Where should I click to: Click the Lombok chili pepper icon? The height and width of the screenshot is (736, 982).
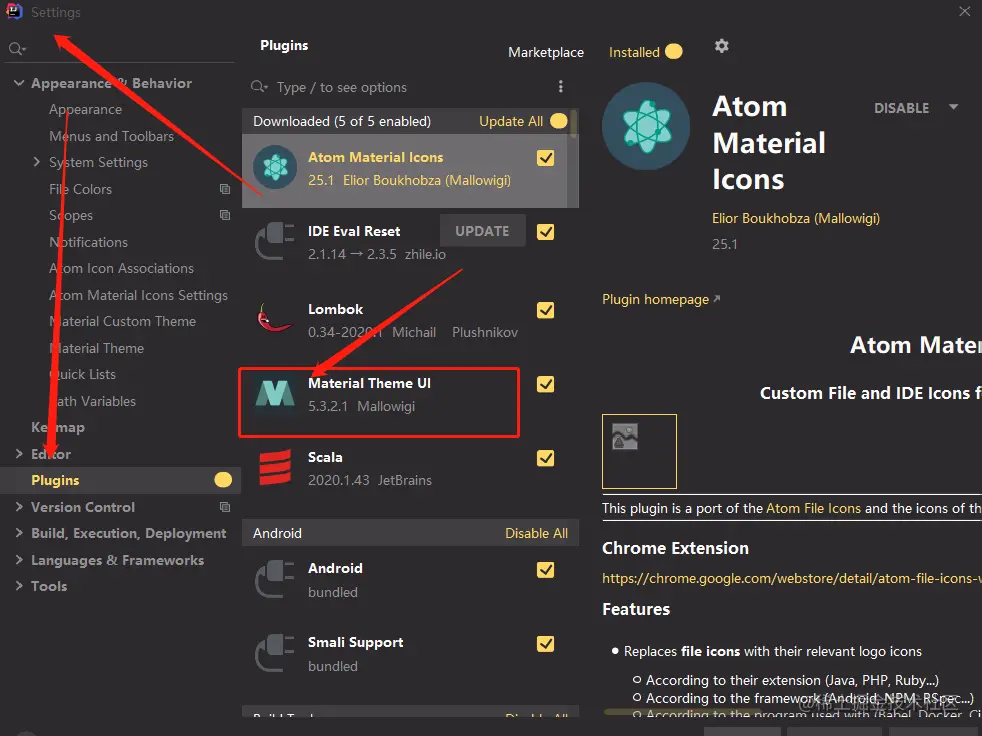point(275,317)
